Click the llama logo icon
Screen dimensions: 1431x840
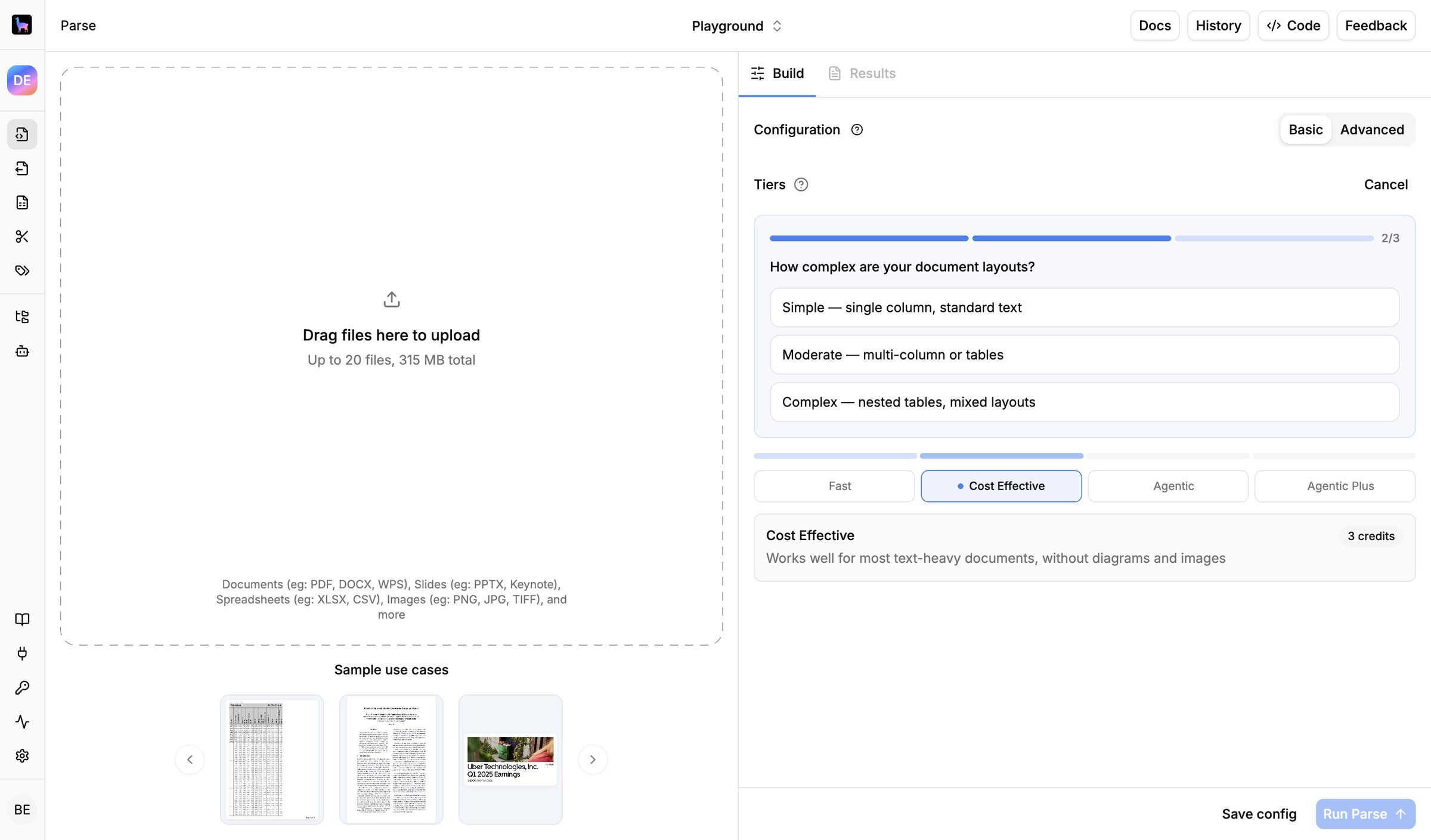22,24
